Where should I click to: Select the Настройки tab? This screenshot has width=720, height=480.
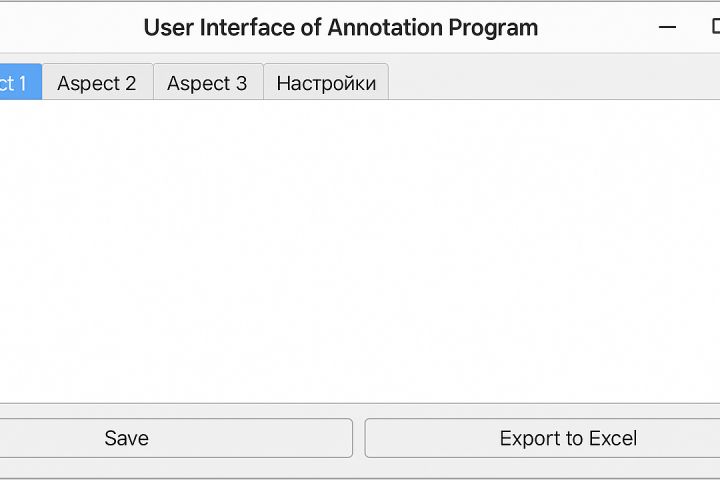(x=326, y=83)
